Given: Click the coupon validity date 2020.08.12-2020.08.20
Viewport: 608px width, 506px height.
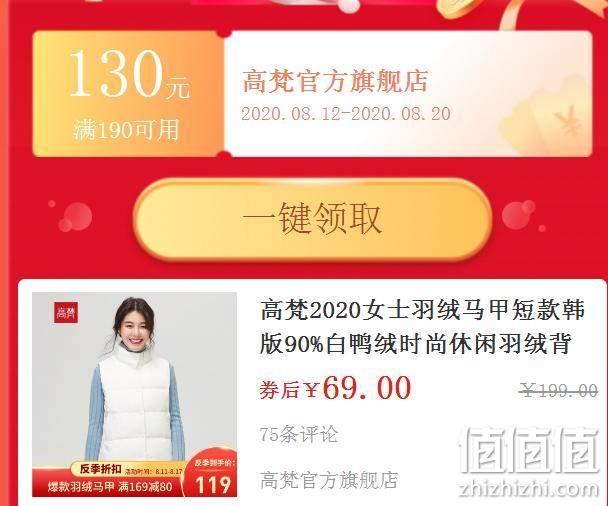Looking at the screenshot, I should (345, 114).
